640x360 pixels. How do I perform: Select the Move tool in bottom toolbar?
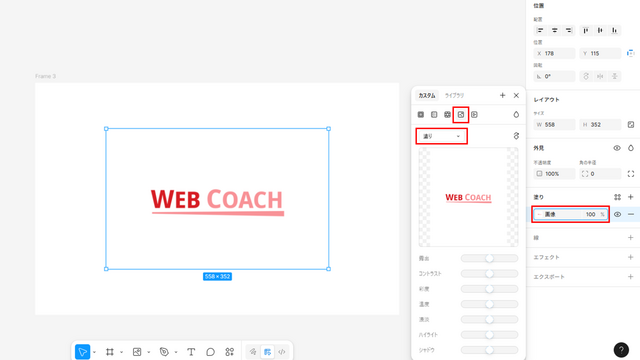point(82,352)
